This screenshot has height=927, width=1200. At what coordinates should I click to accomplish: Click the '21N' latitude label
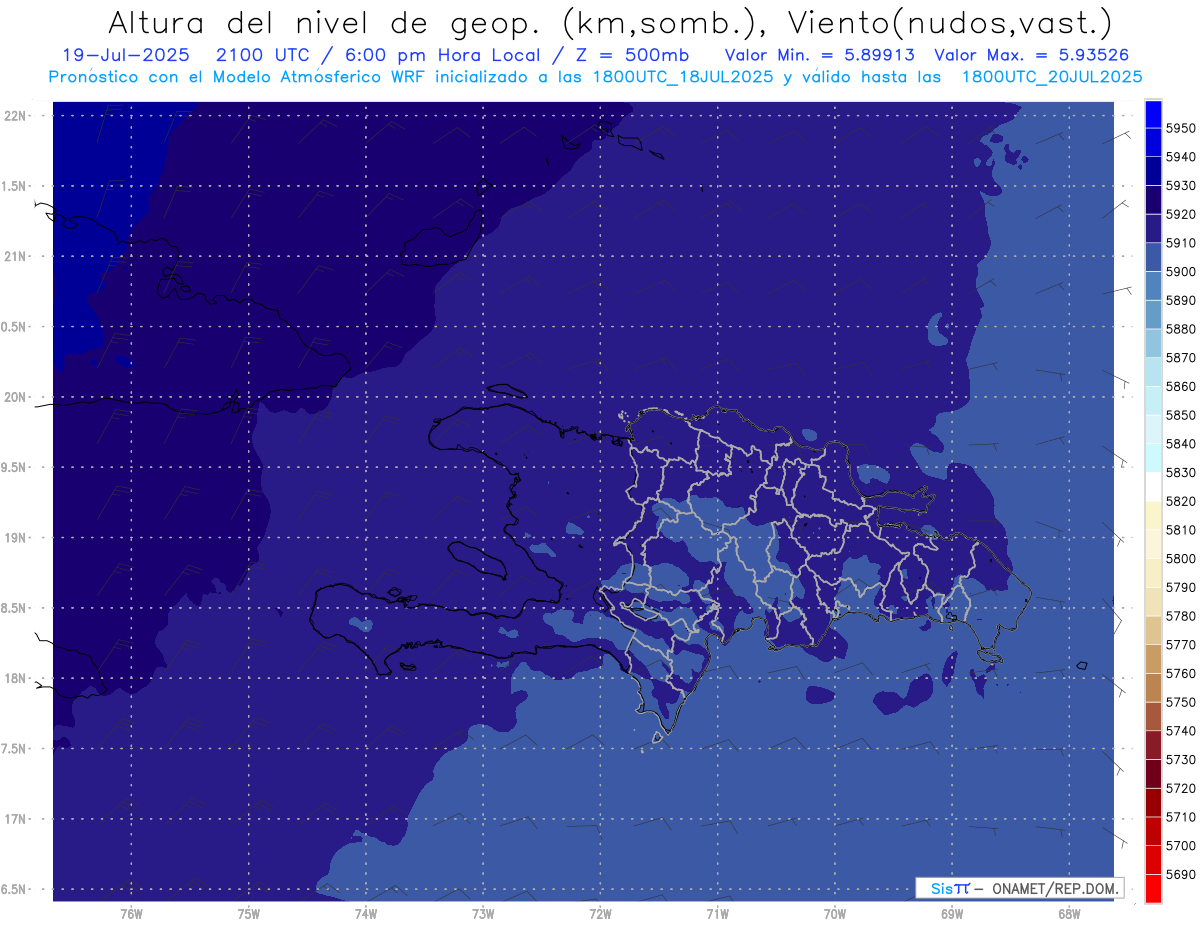(17, 257)
